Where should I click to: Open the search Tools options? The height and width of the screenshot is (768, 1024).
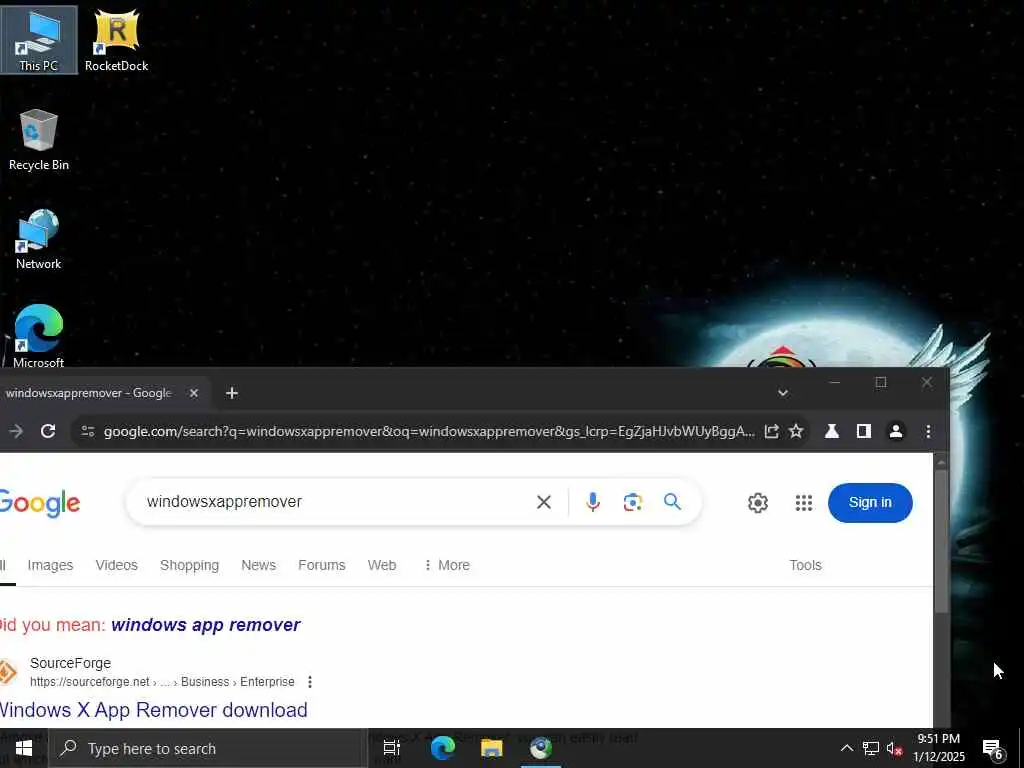[x=805, y=565]
